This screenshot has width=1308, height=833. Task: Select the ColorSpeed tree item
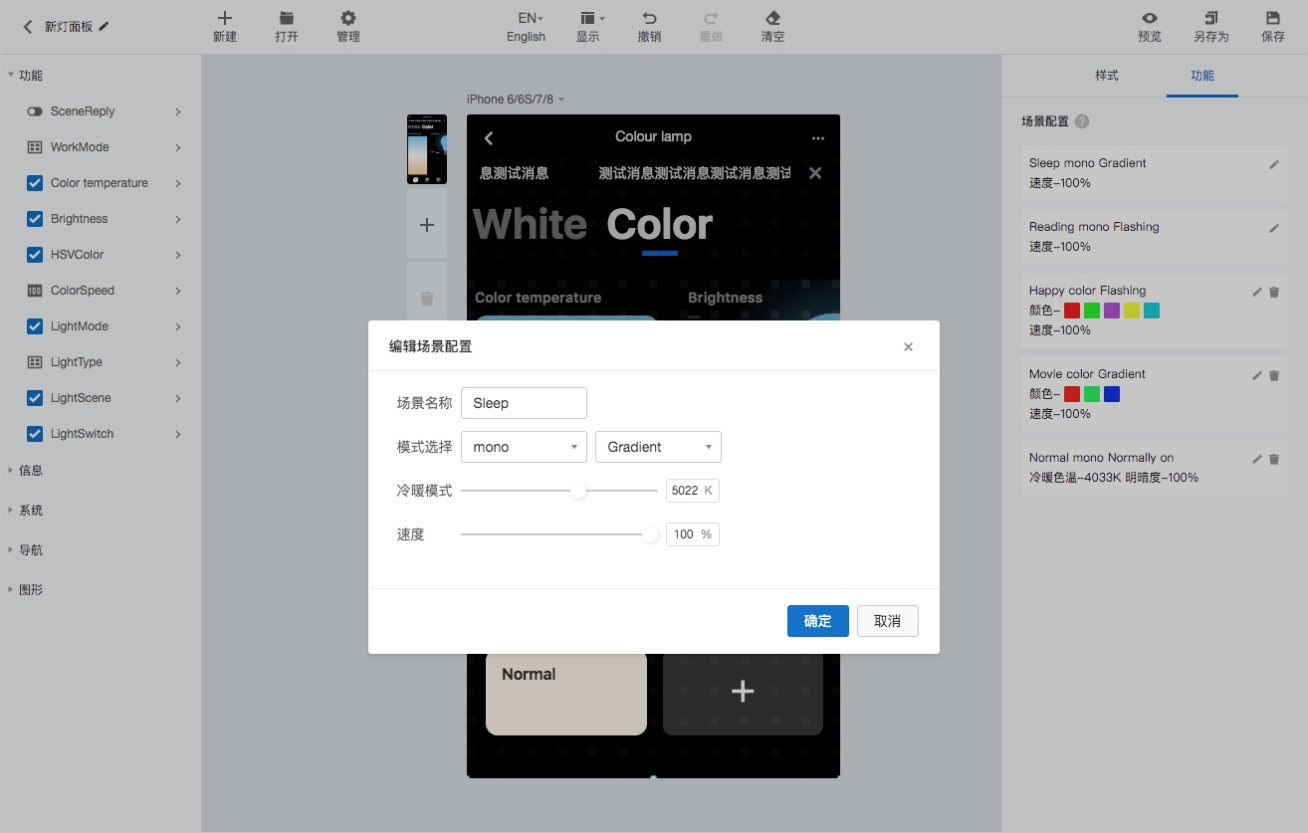click(83, 291)
